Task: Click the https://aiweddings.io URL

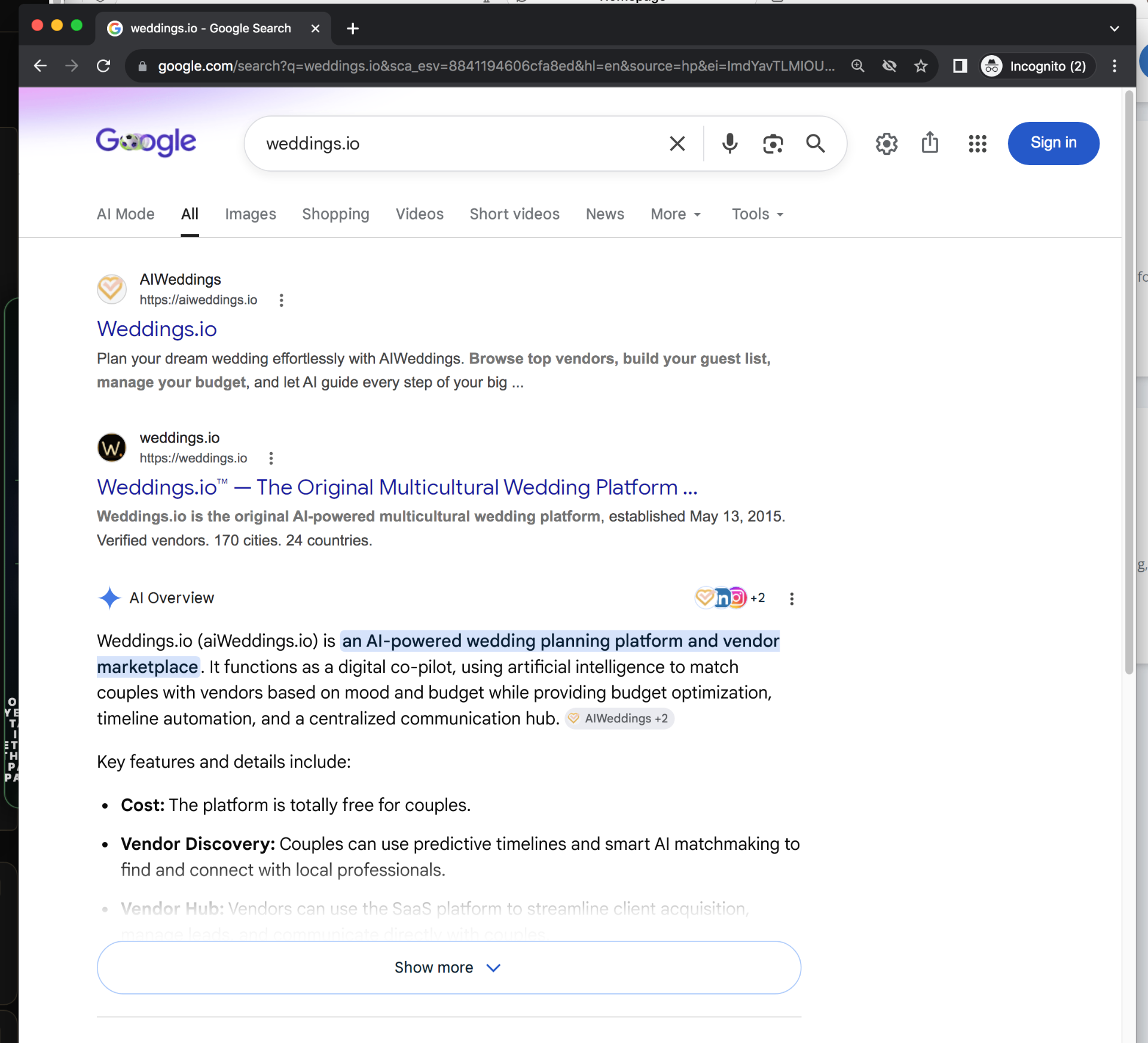Action: coord(199,300)
